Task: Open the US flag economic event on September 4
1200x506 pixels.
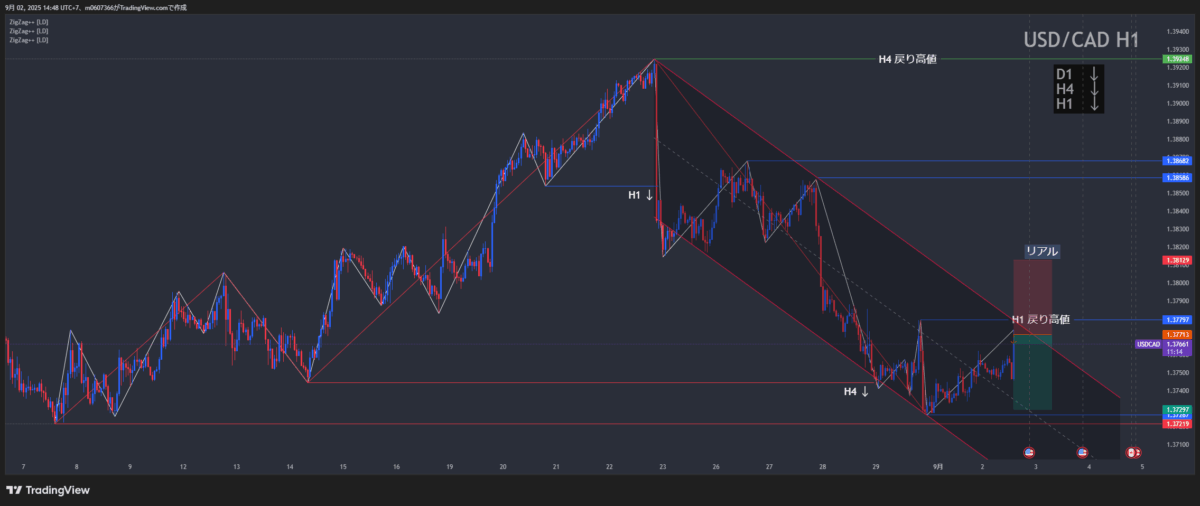Action: pos(1083,453)
